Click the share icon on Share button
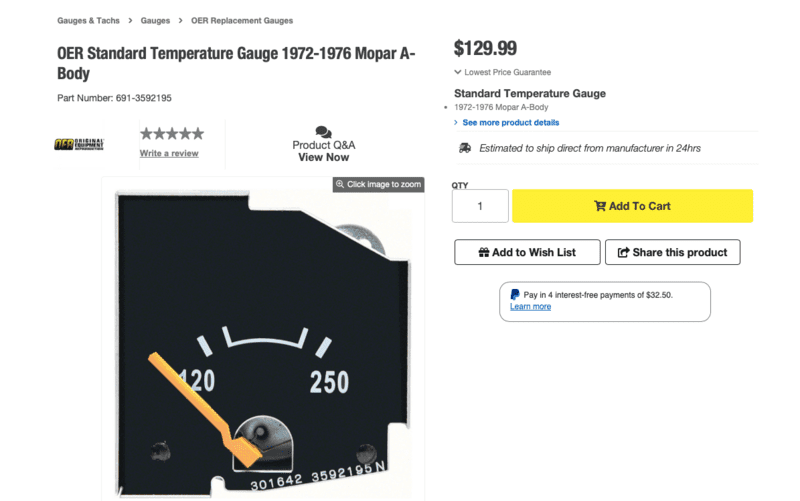 (x=624, y=252)
